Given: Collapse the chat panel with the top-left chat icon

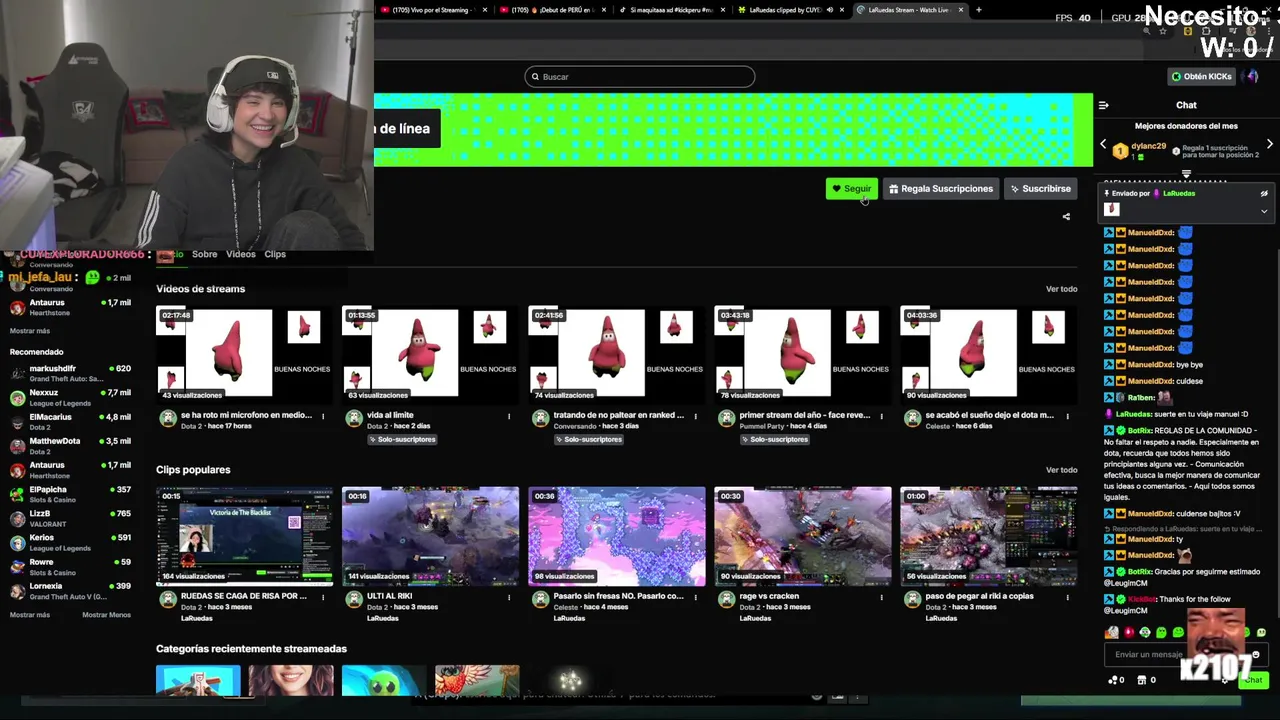Looking at the screenshot, I should click(x=1103, y=105).
